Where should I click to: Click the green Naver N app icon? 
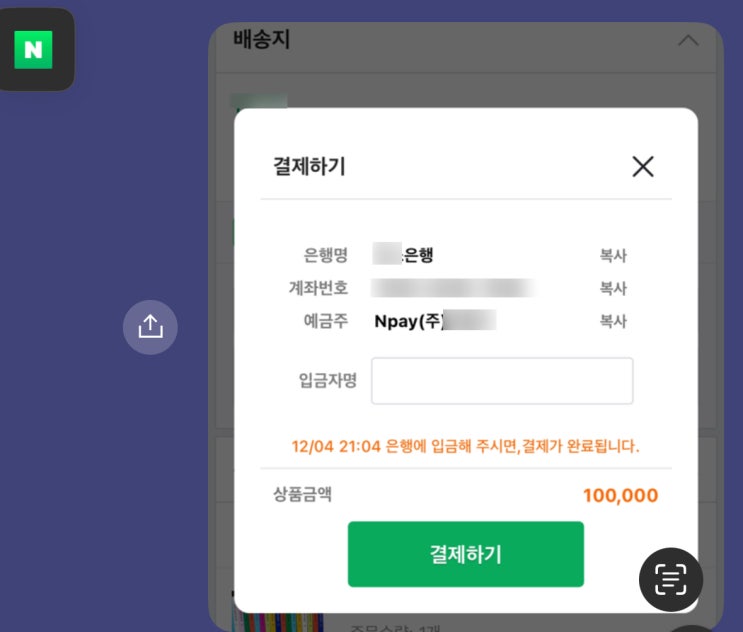[x=33, y=50]
